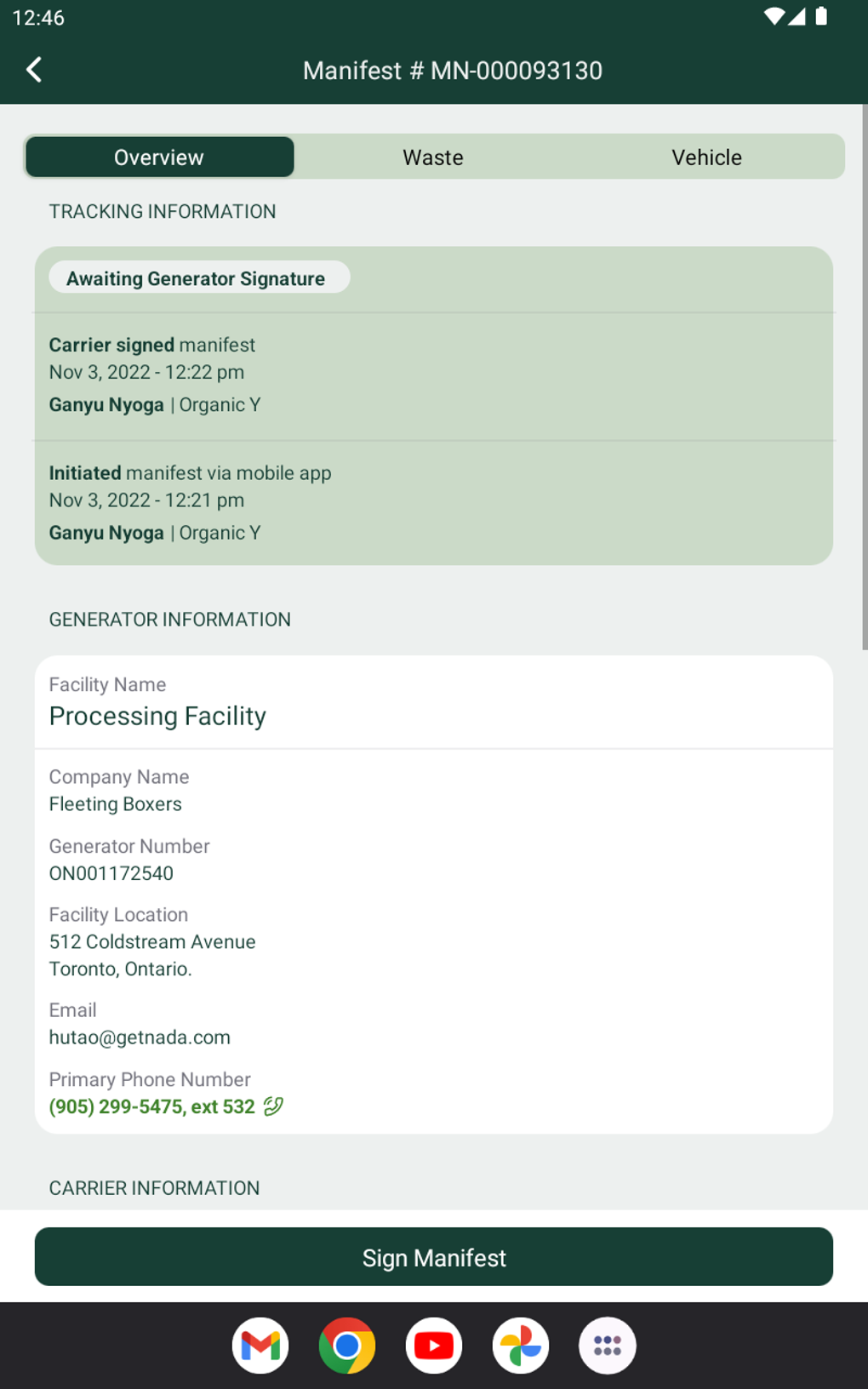Tap the back arrow icon
This screenshot has height=1389, width=868.
(x=34, y=70)
